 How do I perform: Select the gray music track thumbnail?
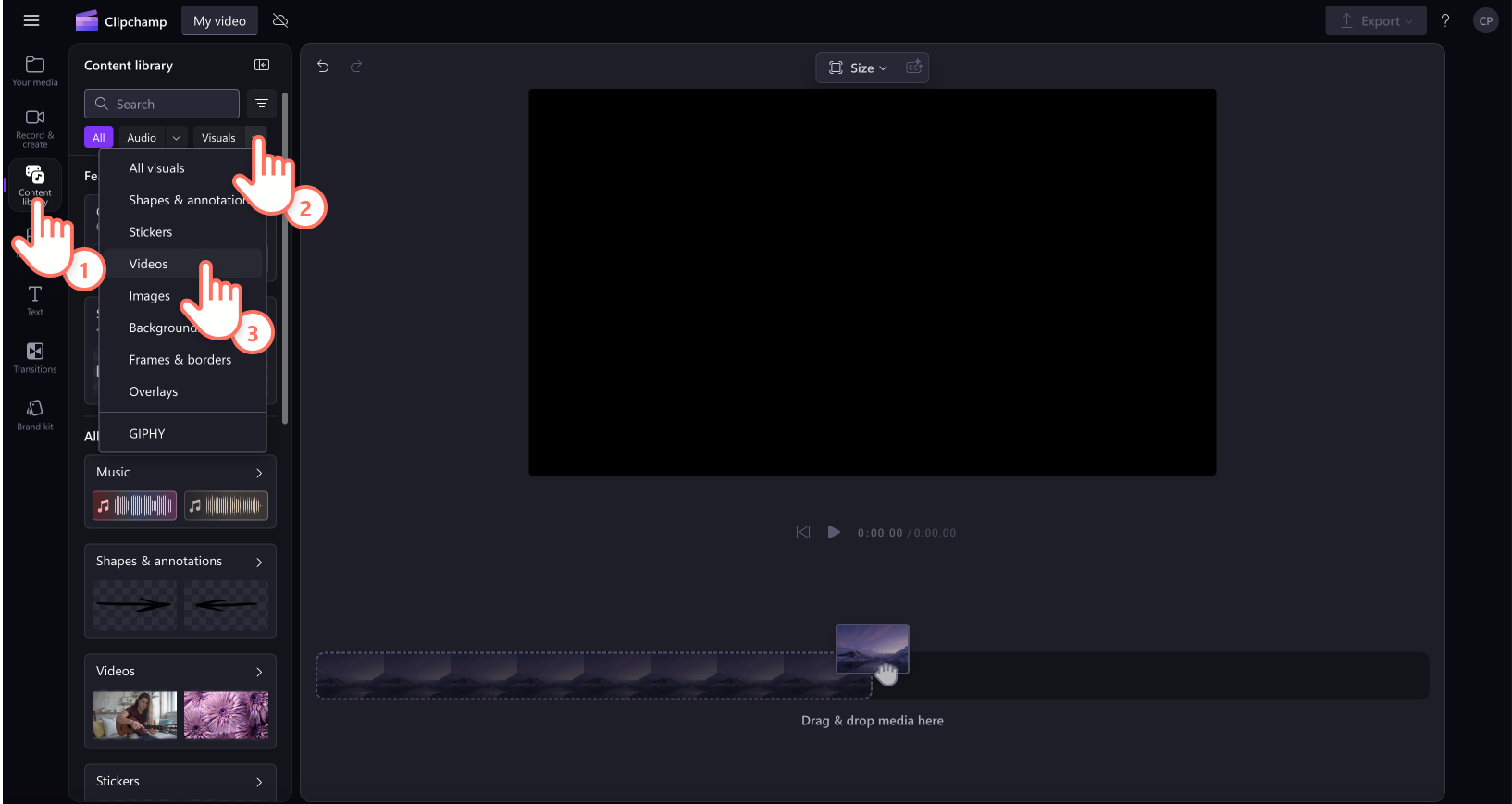(226, 505)
